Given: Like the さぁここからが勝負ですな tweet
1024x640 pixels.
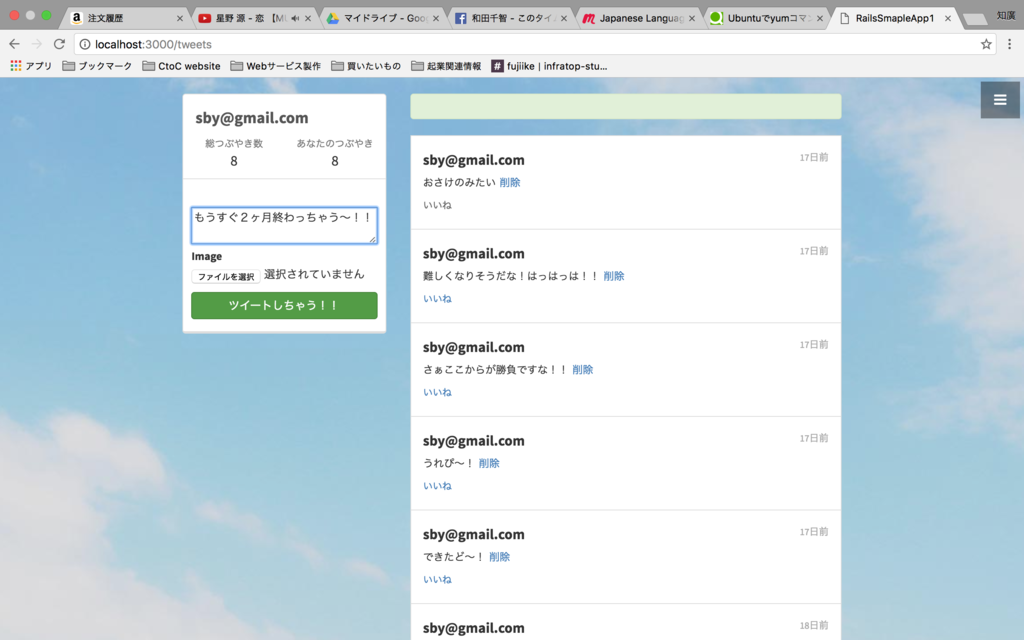Looking at the screenshot, I should (437, 392).
